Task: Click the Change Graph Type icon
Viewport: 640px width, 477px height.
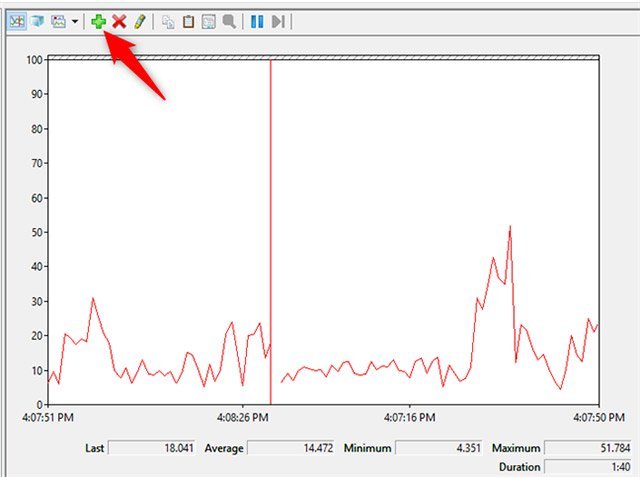Action: point(58,20)
